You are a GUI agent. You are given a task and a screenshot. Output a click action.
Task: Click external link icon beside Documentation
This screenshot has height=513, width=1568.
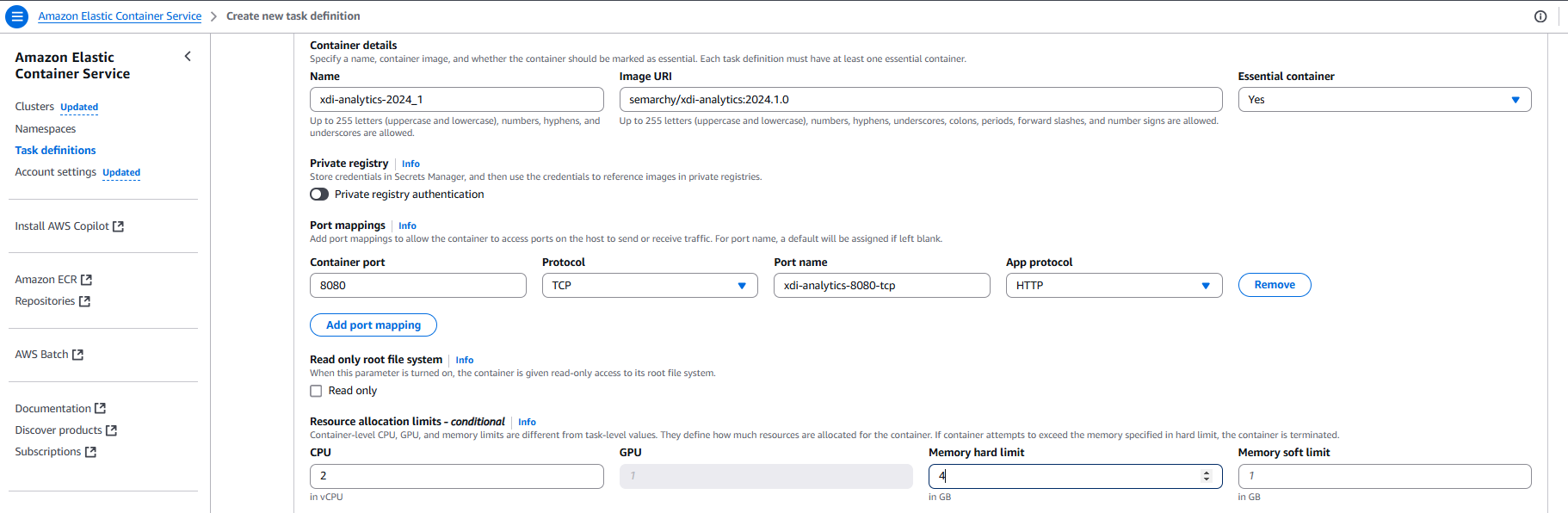click(x=100, y=409)
